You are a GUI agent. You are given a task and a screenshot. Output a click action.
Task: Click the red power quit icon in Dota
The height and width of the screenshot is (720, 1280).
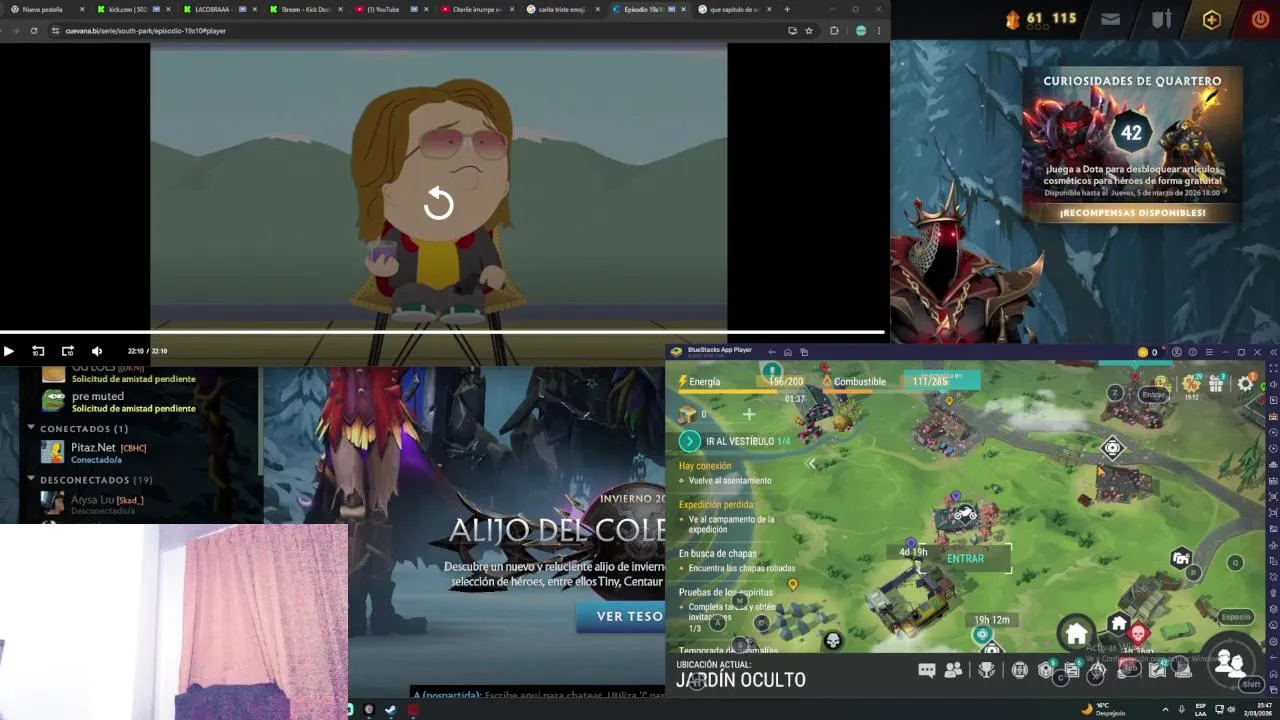point(1260,19)
